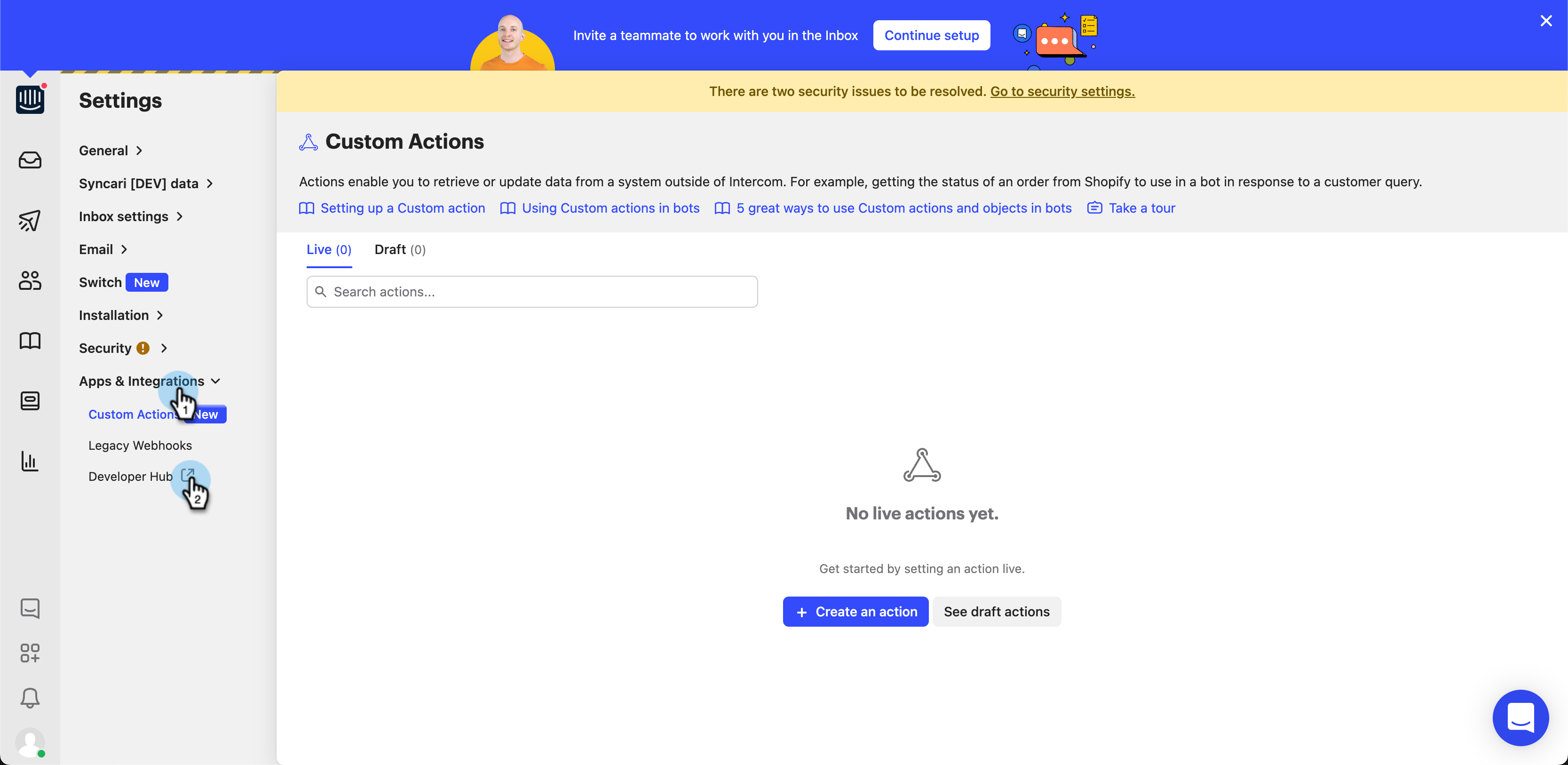Click the Custom Actions title icon
The height and width of the screenshot is (765, 1568).
308,142
